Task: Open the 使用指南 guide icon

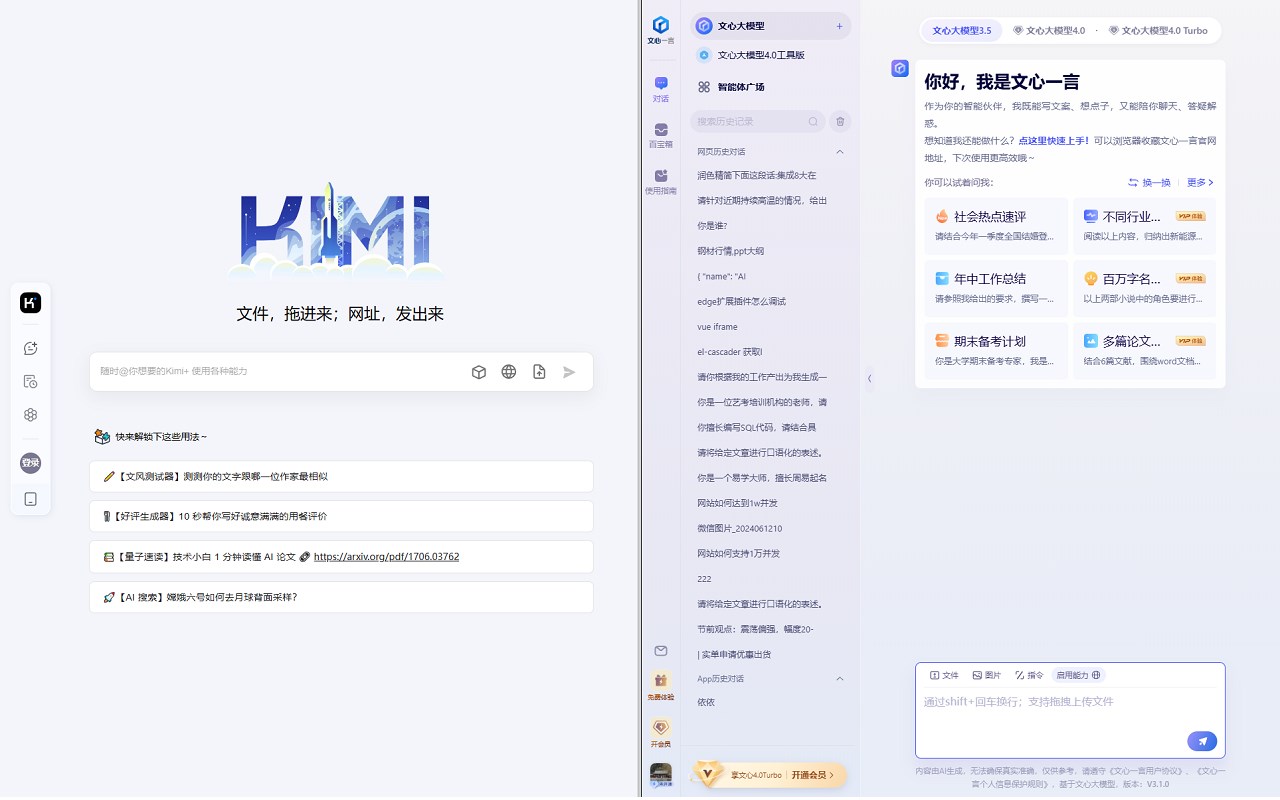Action: (x=661, y=181)
